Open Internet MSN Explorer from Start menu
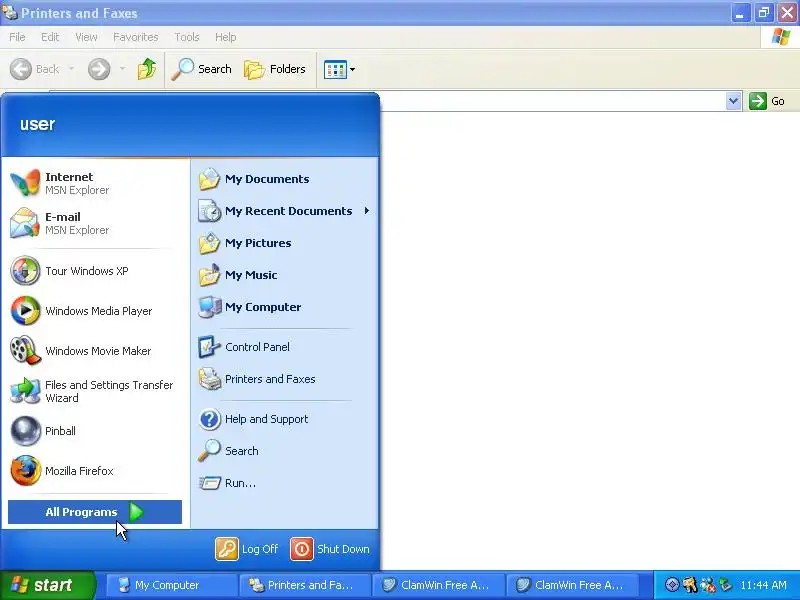 94,183
